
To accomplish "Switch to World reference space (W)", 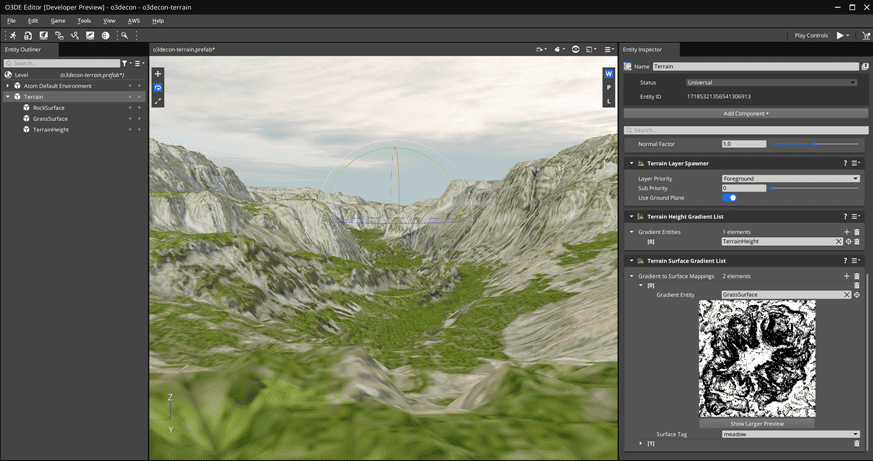I will pos(608,74).
